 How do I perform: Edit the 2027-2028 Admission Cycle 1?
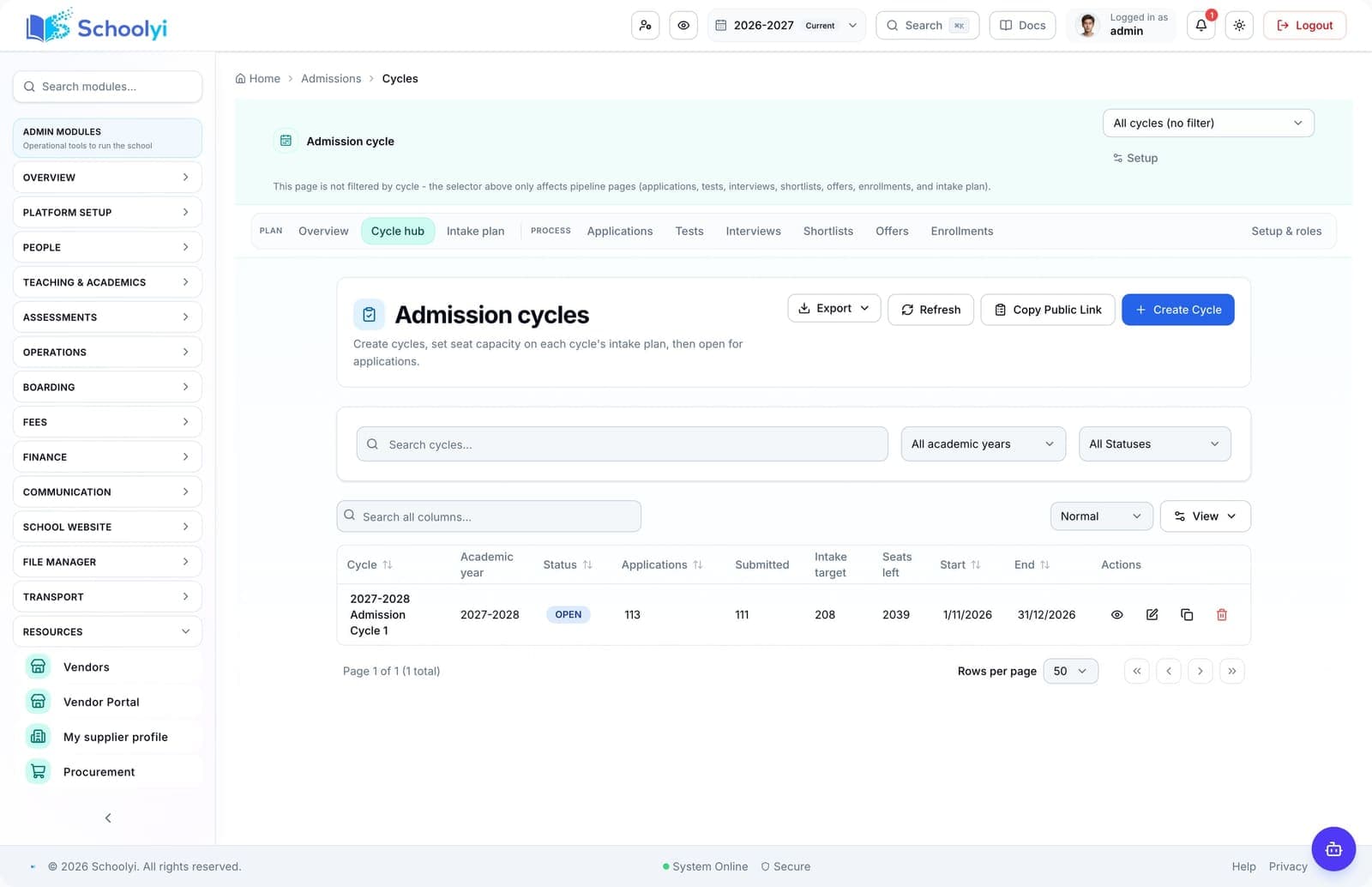[1152, 615]
